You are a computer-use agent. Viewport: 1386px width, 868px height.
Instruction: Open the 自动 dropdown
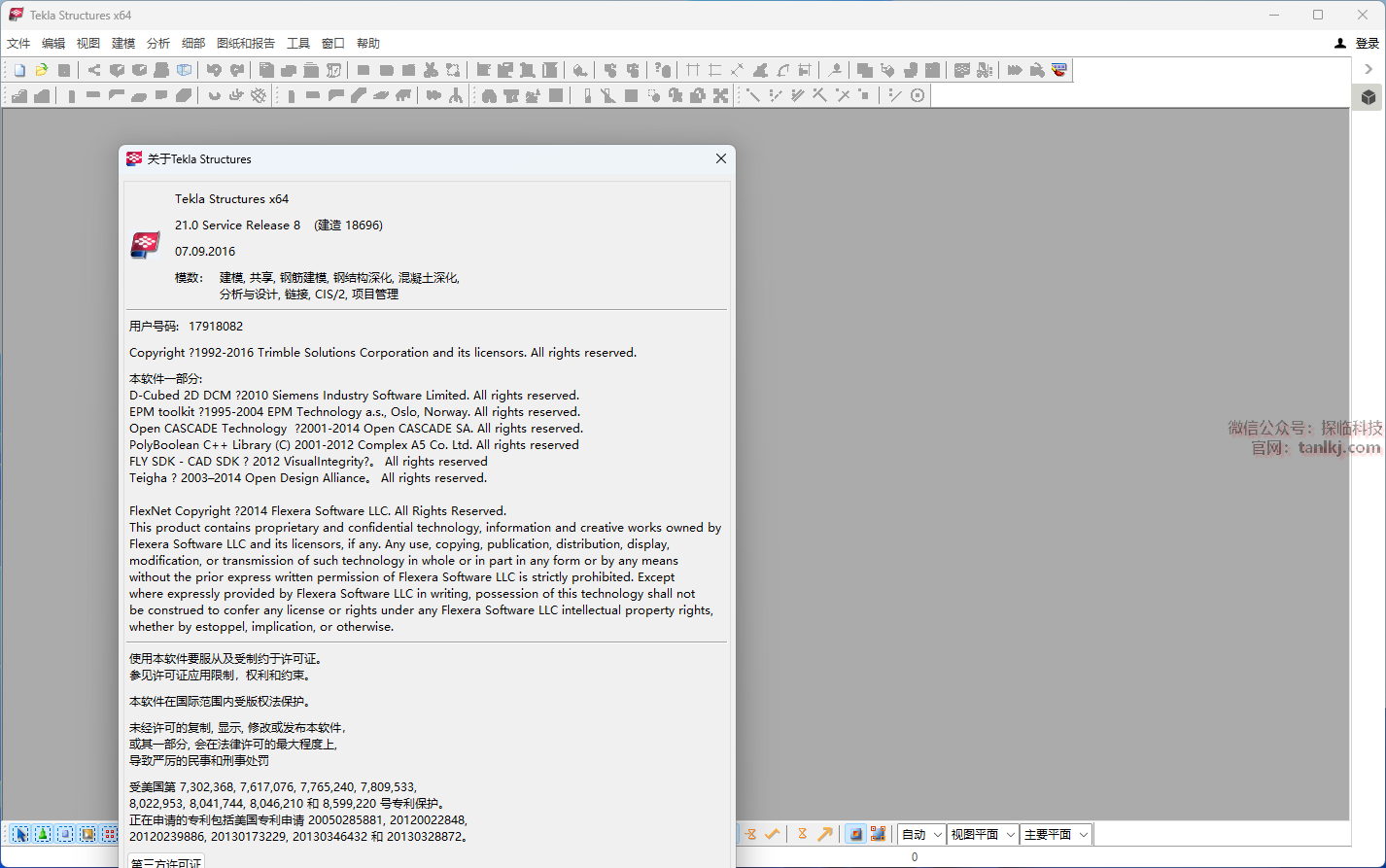click(921, 834)
